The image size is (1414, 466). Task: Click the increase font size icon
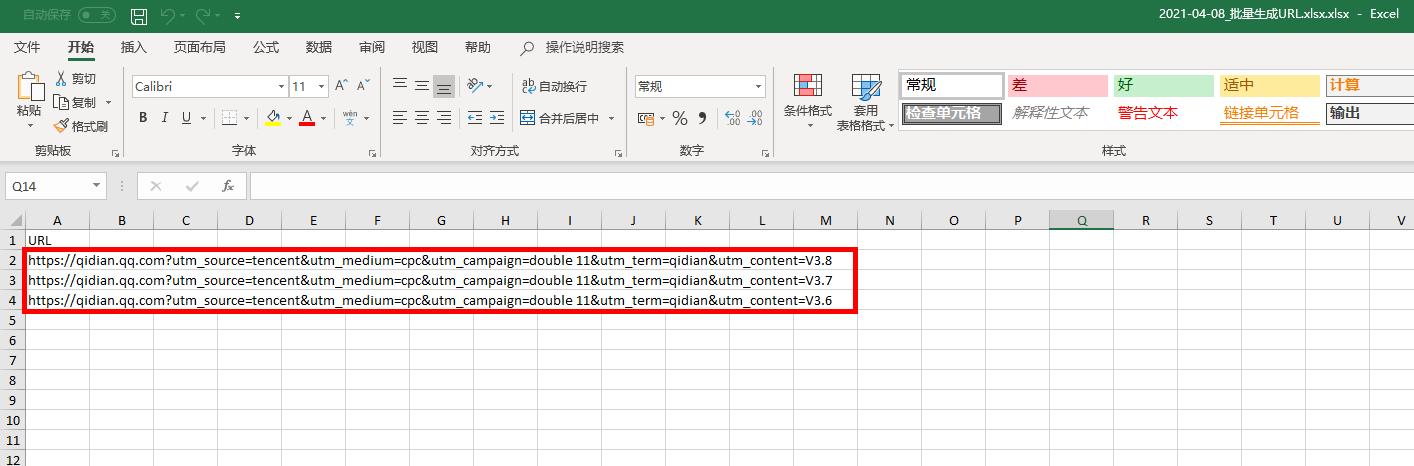coord(342,86)
